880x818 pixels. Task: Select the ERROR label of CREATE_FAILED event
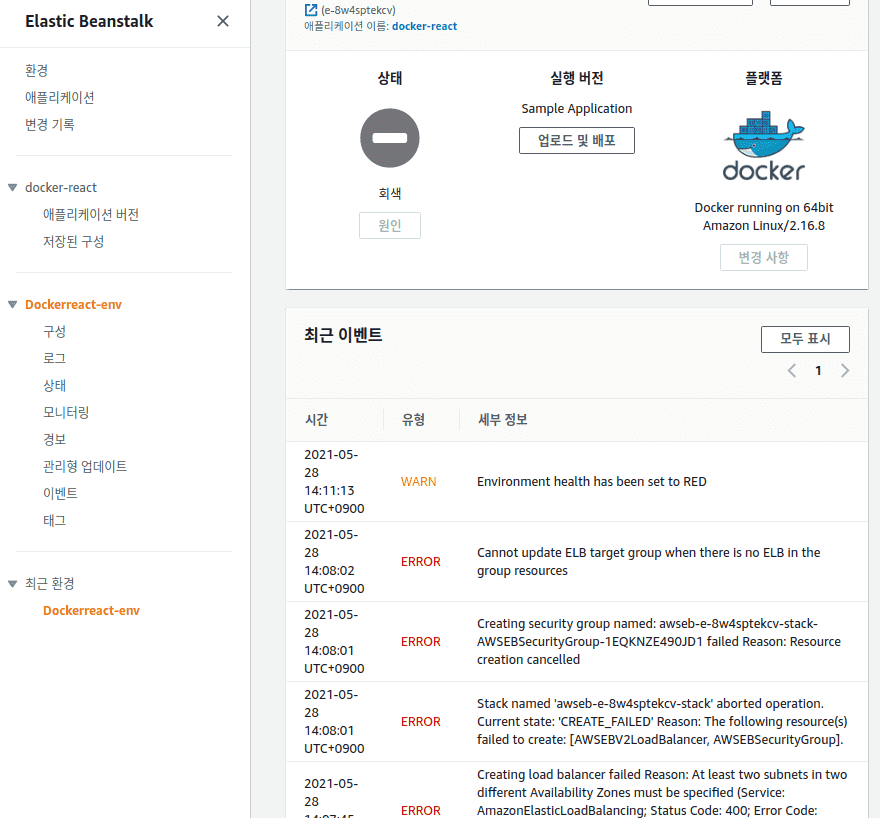(420, 722)
